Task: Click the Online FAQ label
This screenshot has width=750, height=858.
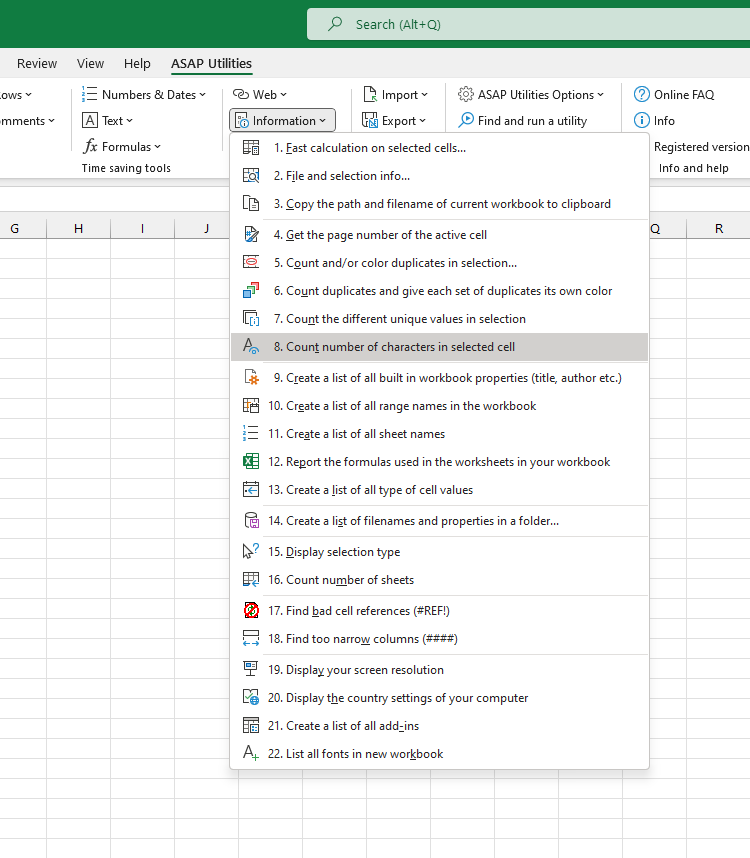Action: 684,95
